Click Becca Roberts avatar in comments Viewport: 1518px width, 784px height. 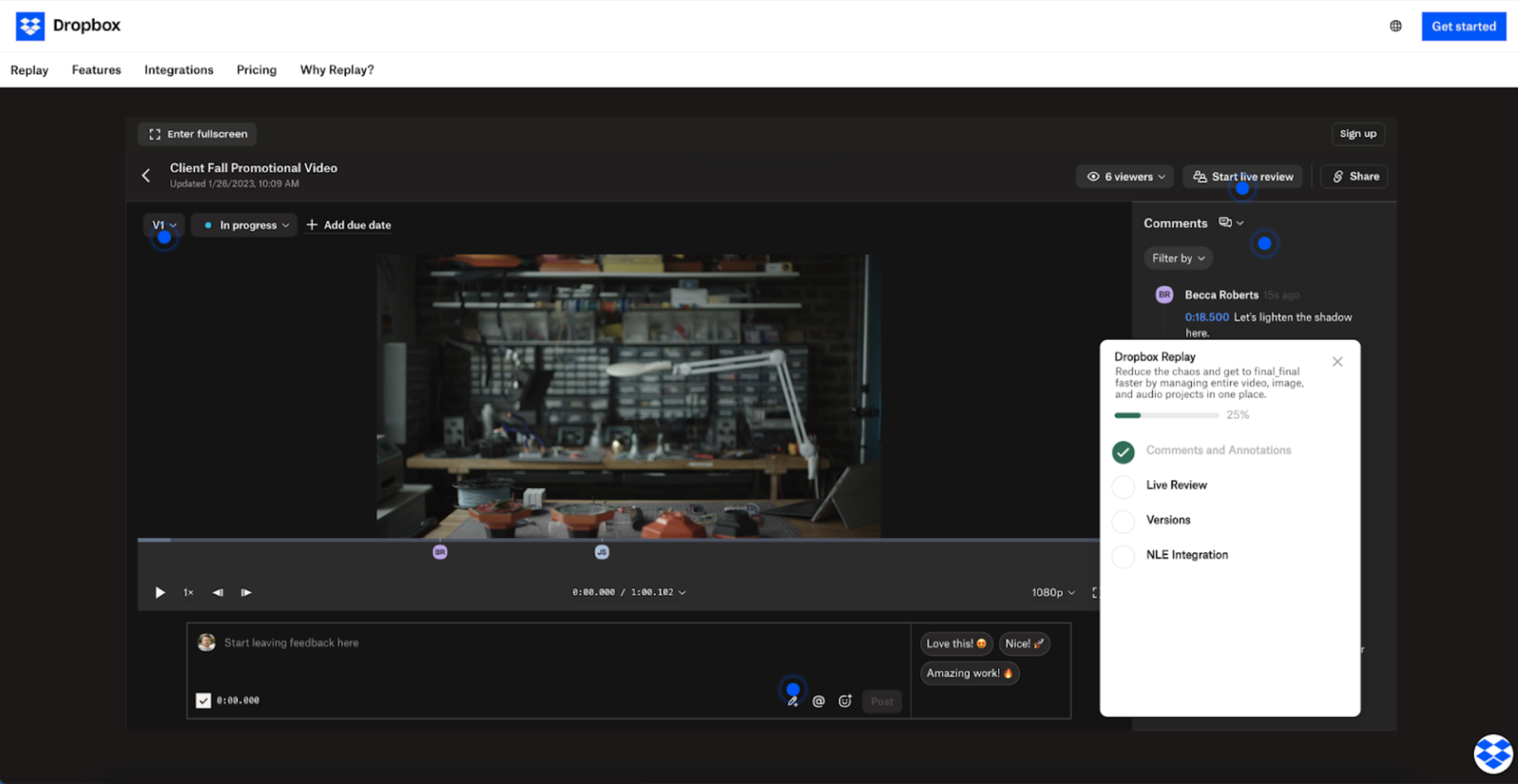(1164, 294)
